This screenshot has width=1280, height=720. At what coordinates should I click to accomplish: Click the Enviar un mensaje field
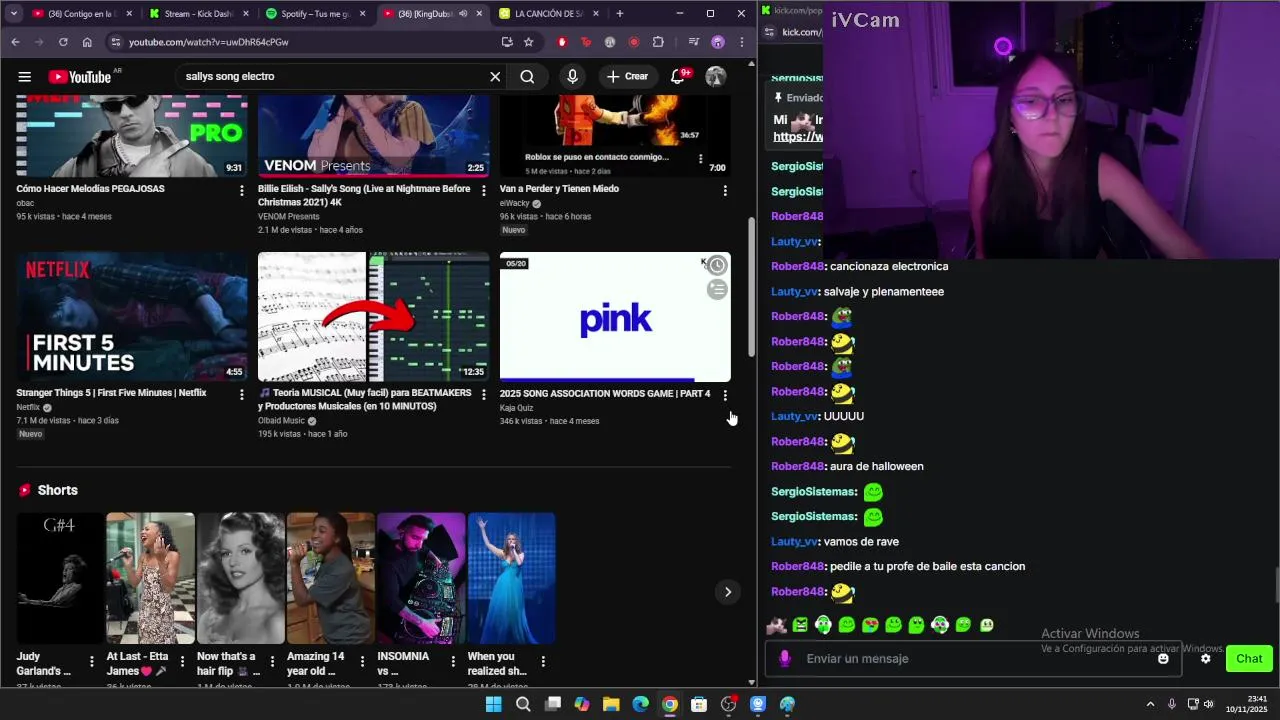(x=975, y=658)
